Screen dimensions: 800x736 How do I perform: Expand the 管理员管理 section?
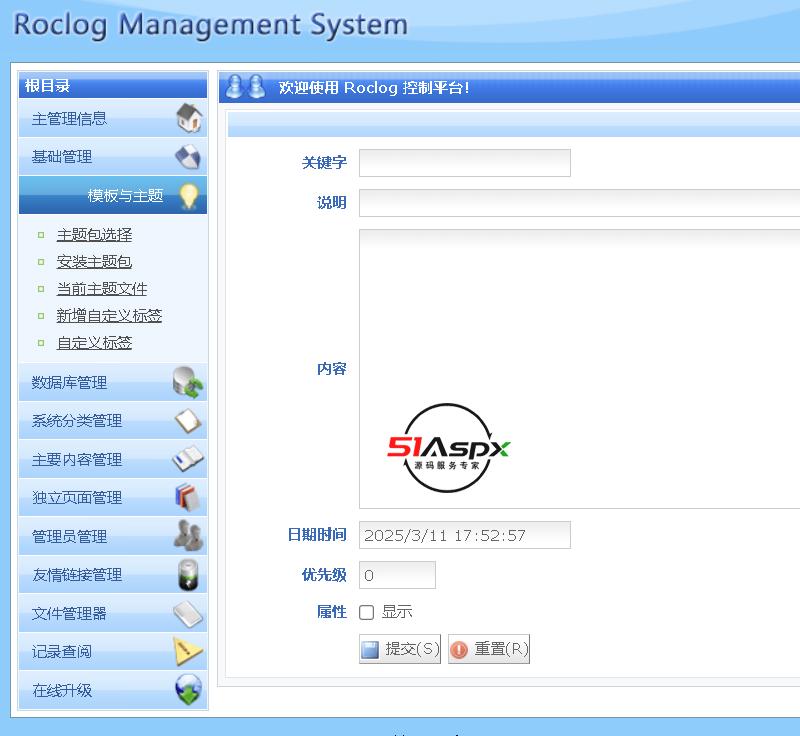[x=113, y=536]
